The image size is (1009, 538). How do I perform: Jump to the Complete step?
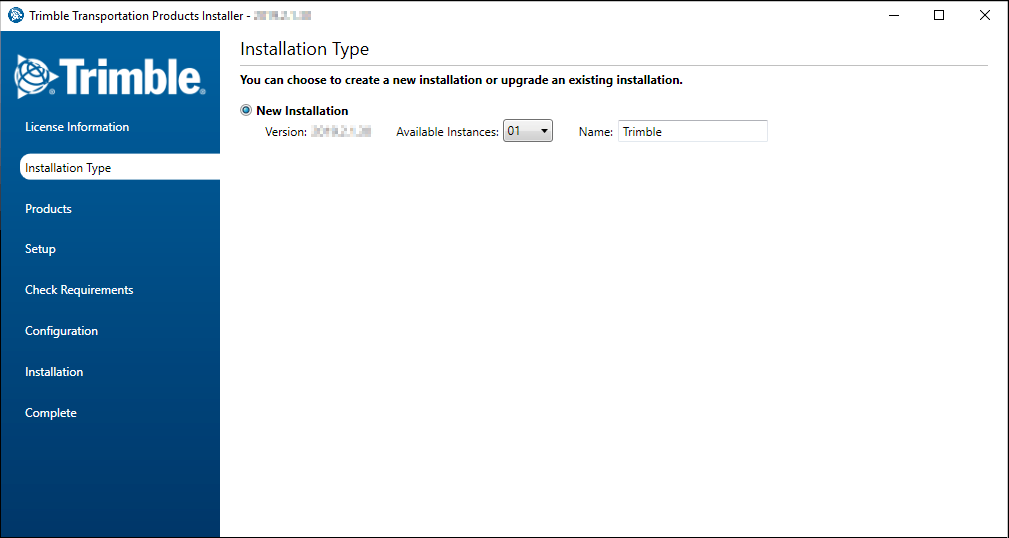click(51, 413)
